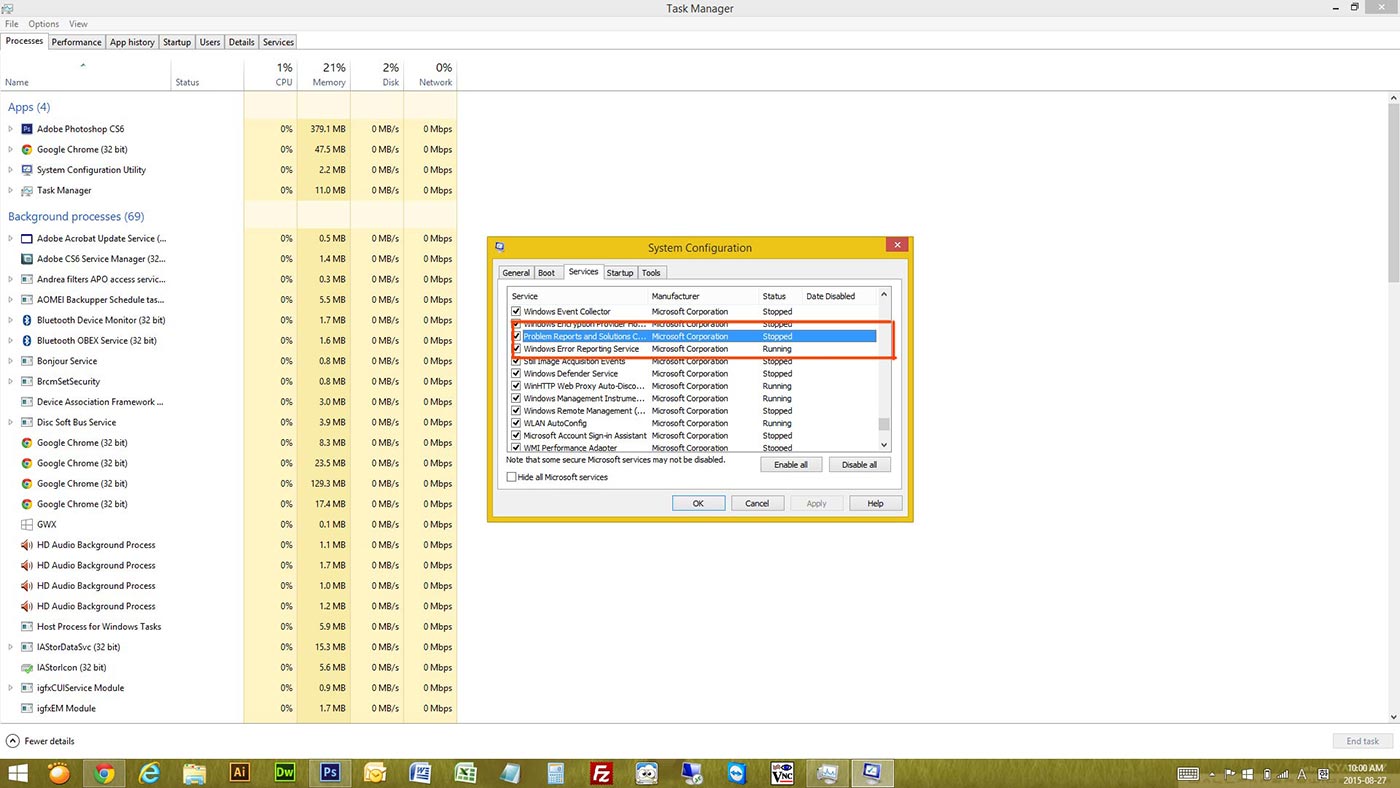Expand the System Configuration Utility process
This screenshot has height=788, width=1400.
click(11, 170)
